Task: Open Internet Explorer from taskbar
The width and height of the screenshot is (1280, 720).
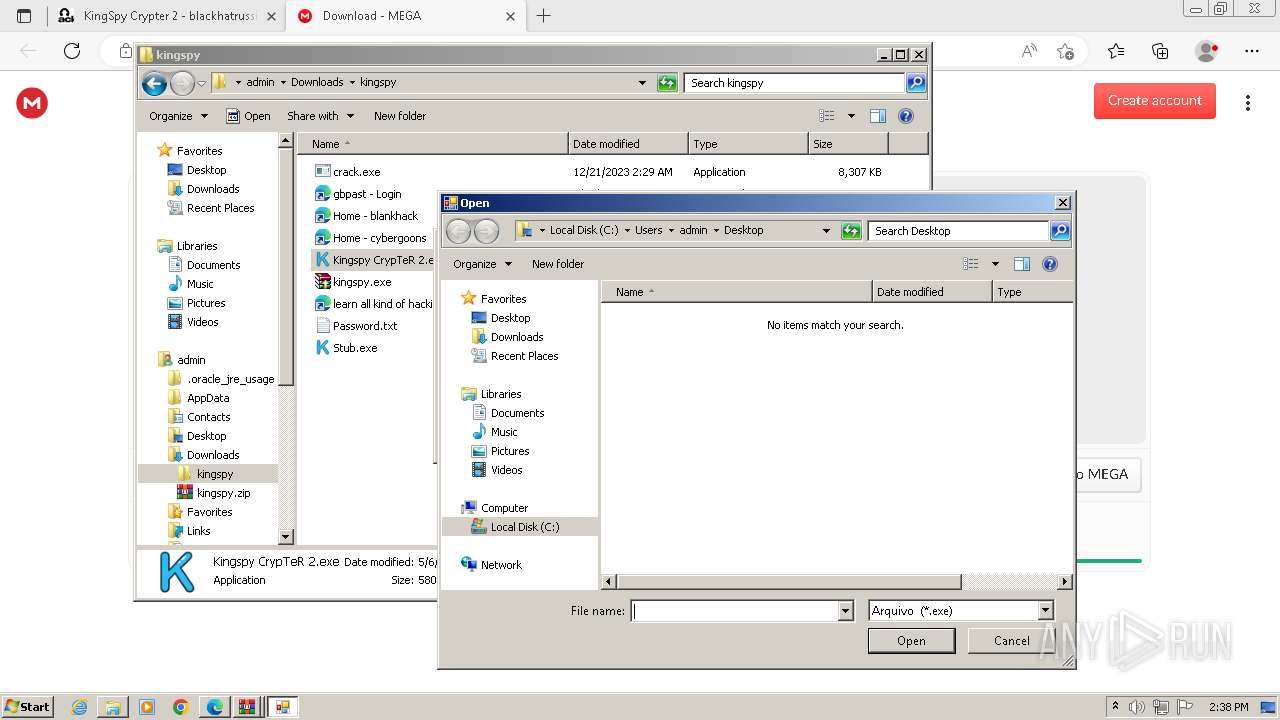Action: [80, 707]
